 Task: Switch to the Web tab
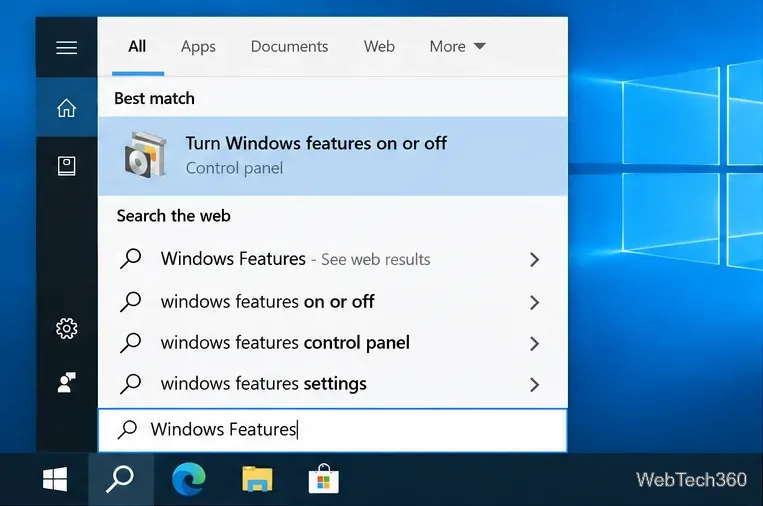tap(379, 47)
